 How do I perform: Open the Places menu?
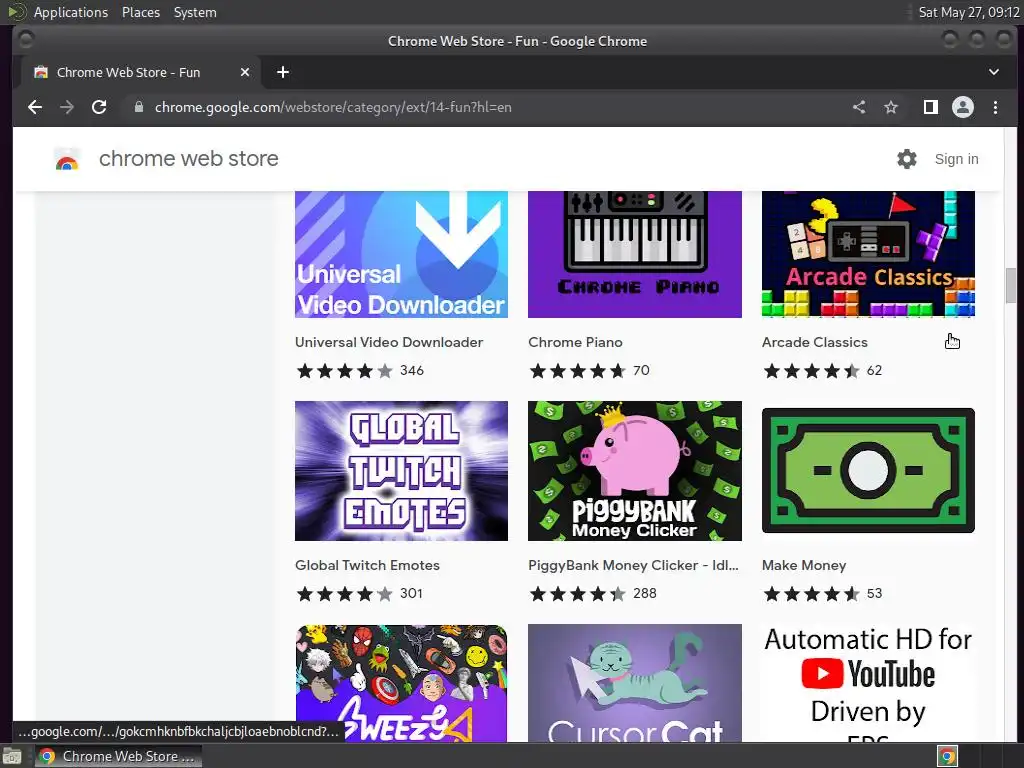coord(140,12)
